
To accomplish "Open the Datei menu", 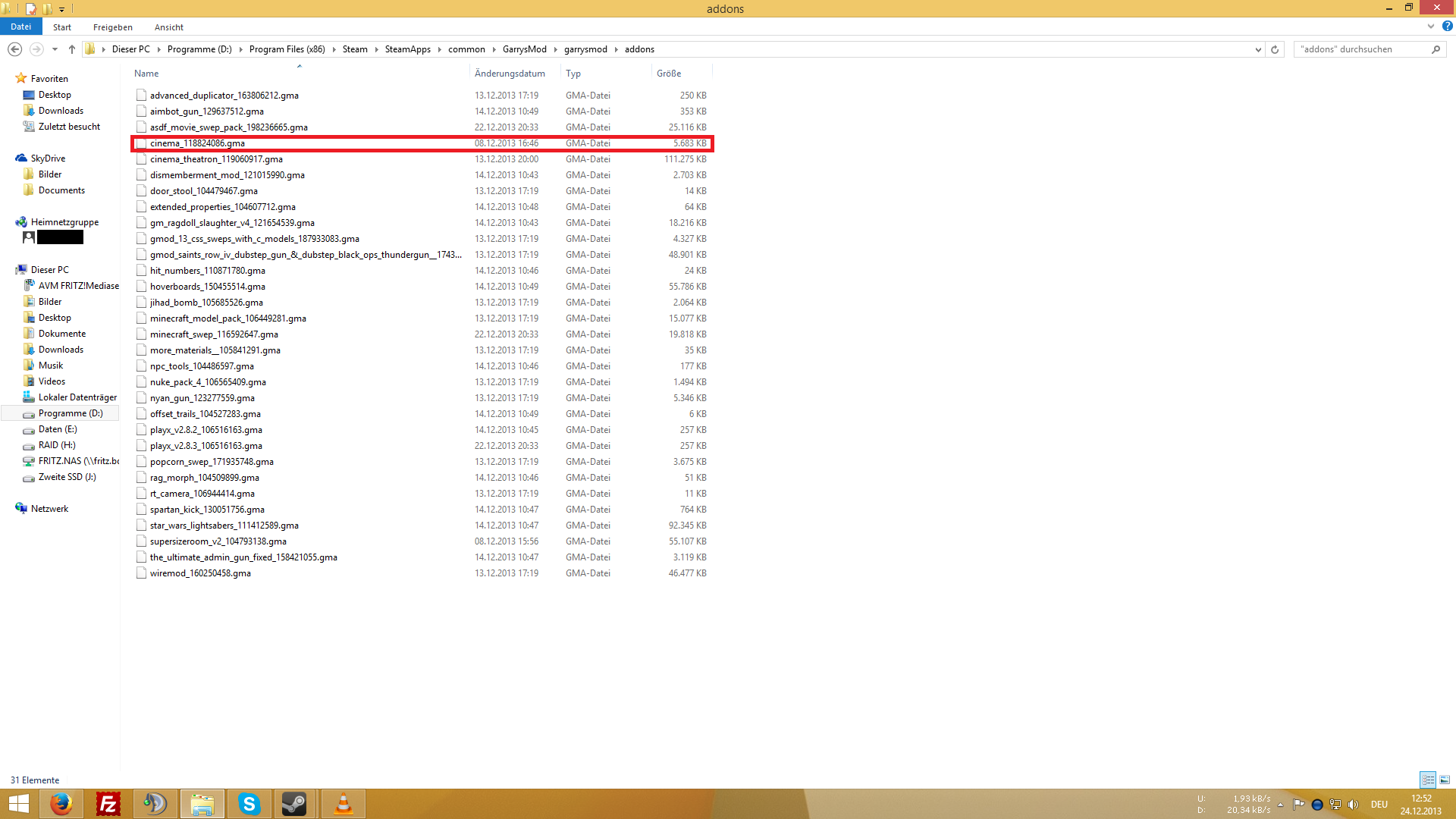I will pyautogui.click(x=21, y=27).
